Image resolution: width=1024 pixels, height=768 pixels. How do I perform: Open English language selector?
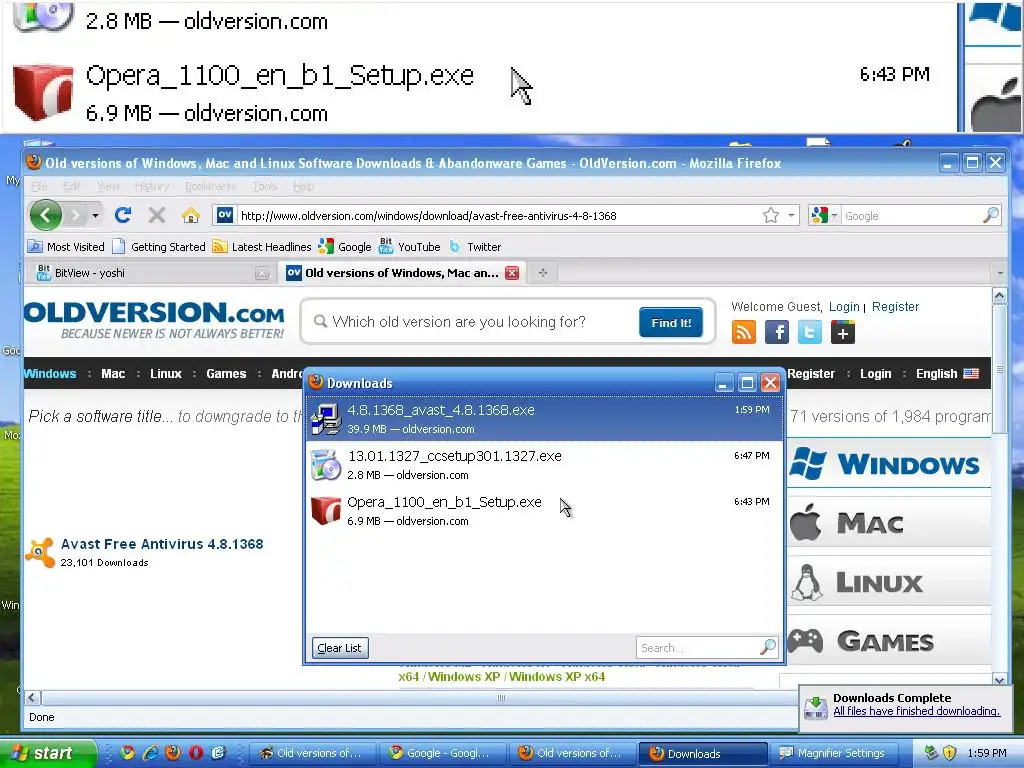tap(947, 374)
